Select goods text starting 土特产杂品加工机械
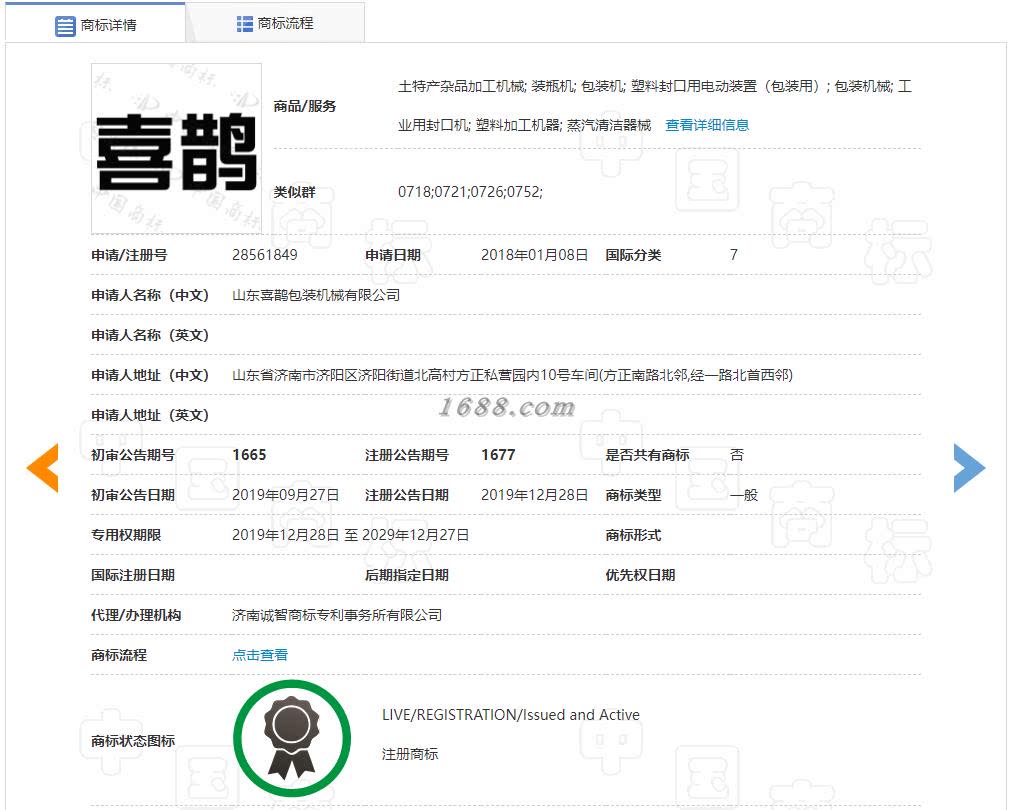The width and height of the screenshot is (1013, 810). 654,86
